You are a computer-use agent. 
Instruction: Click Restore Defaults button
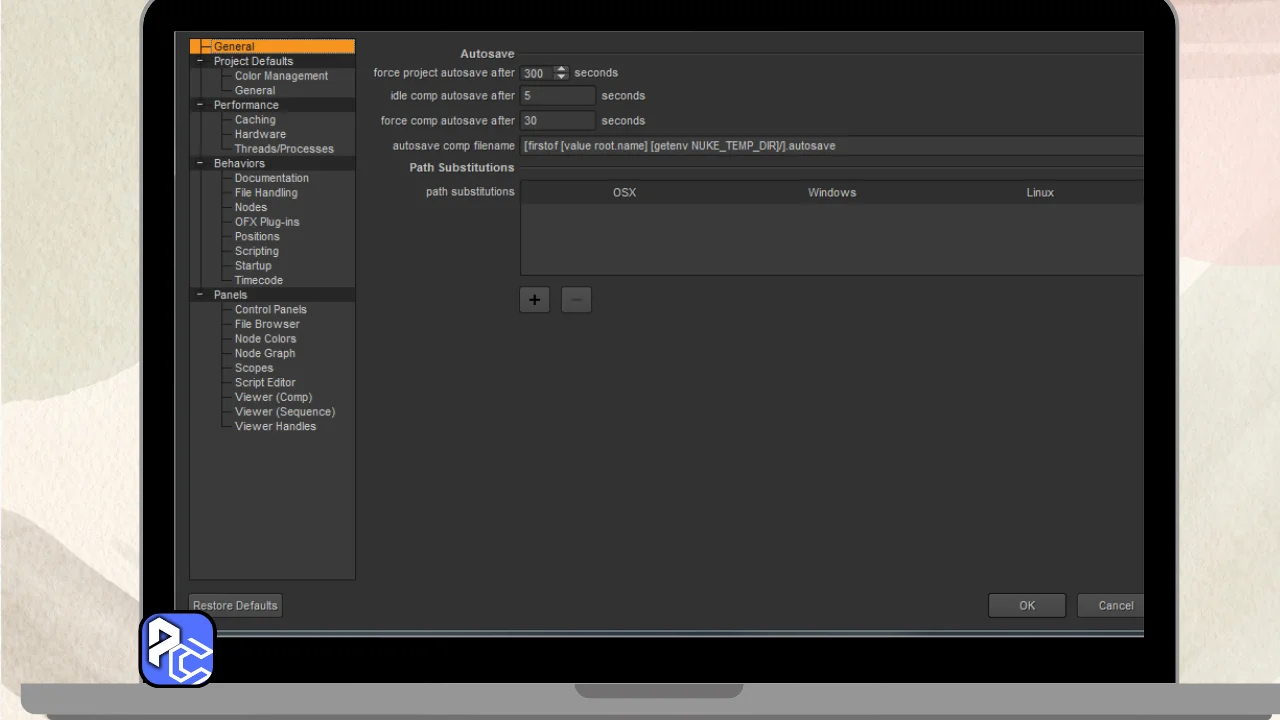click(x=235, y=605)
